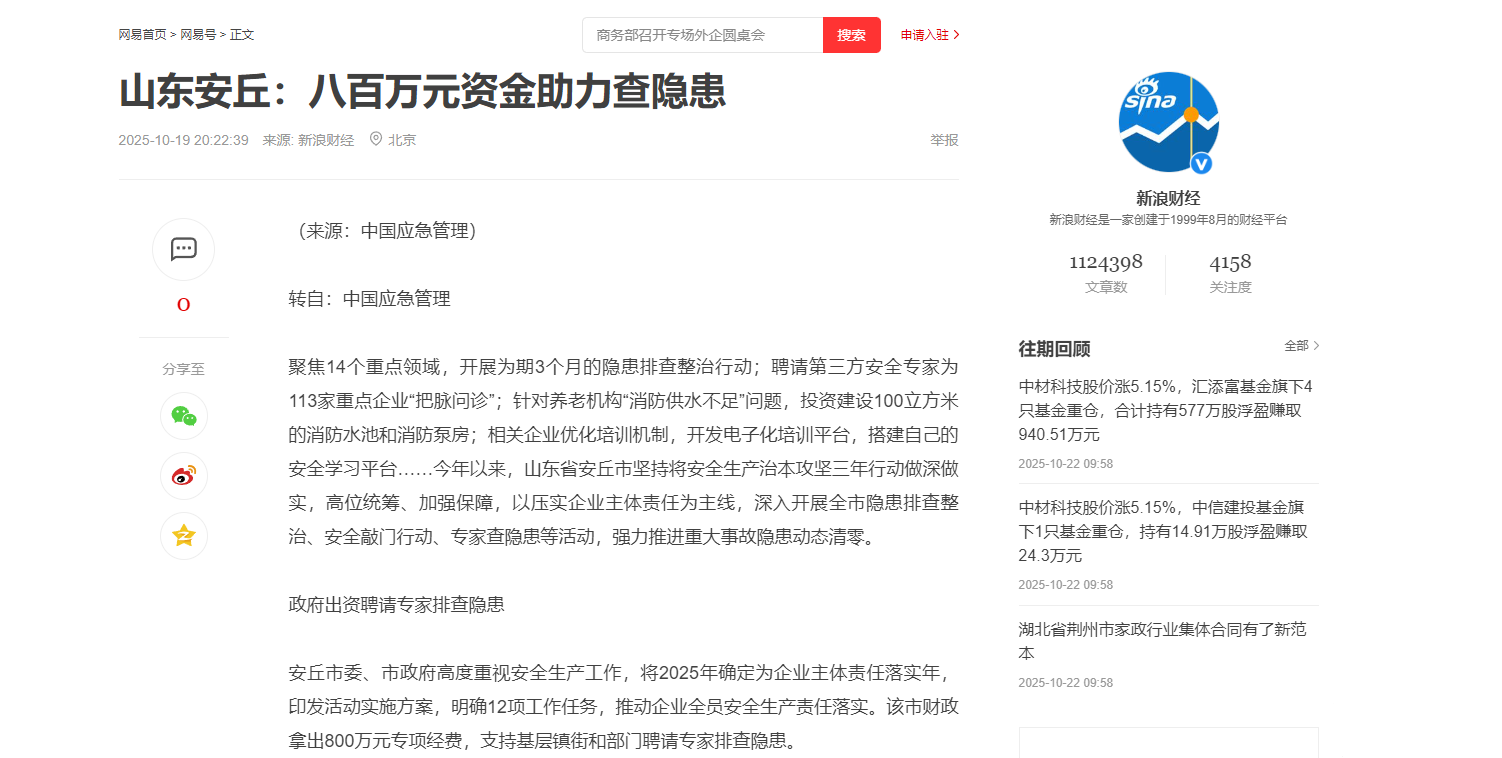Open the 新浪财经 account name in sidebar
The width and height of the screenshot is (1502, 758).
1168,198
